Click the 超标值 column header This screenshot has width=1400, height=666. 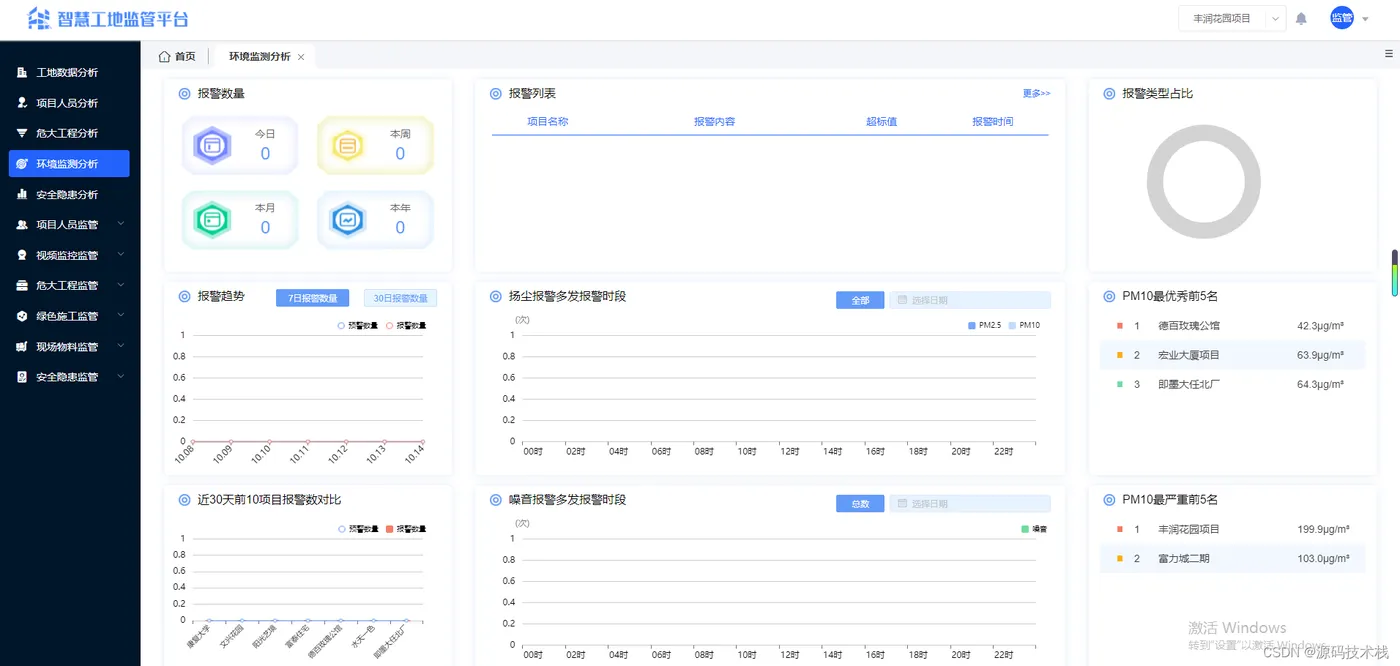(x=881, y=122)
